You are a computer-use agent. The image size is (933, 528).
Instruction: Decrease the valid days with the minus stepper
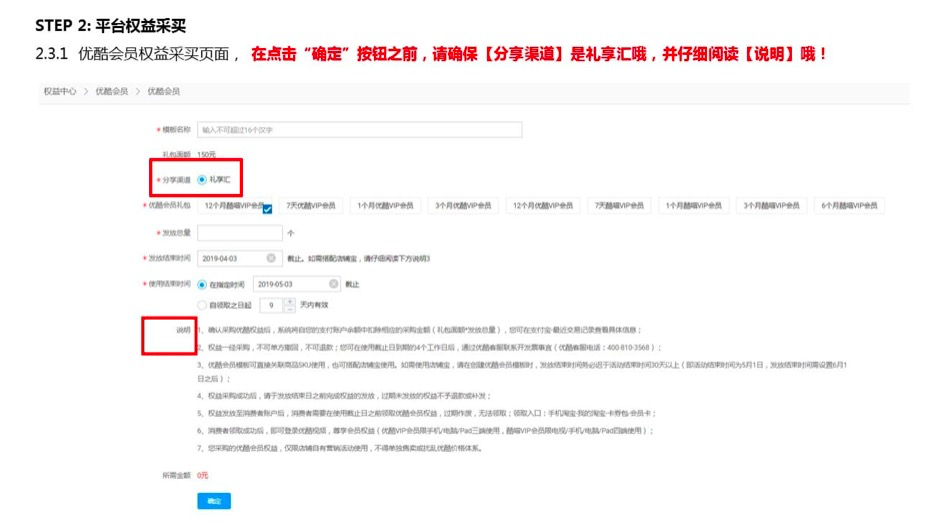pos(289,309)
